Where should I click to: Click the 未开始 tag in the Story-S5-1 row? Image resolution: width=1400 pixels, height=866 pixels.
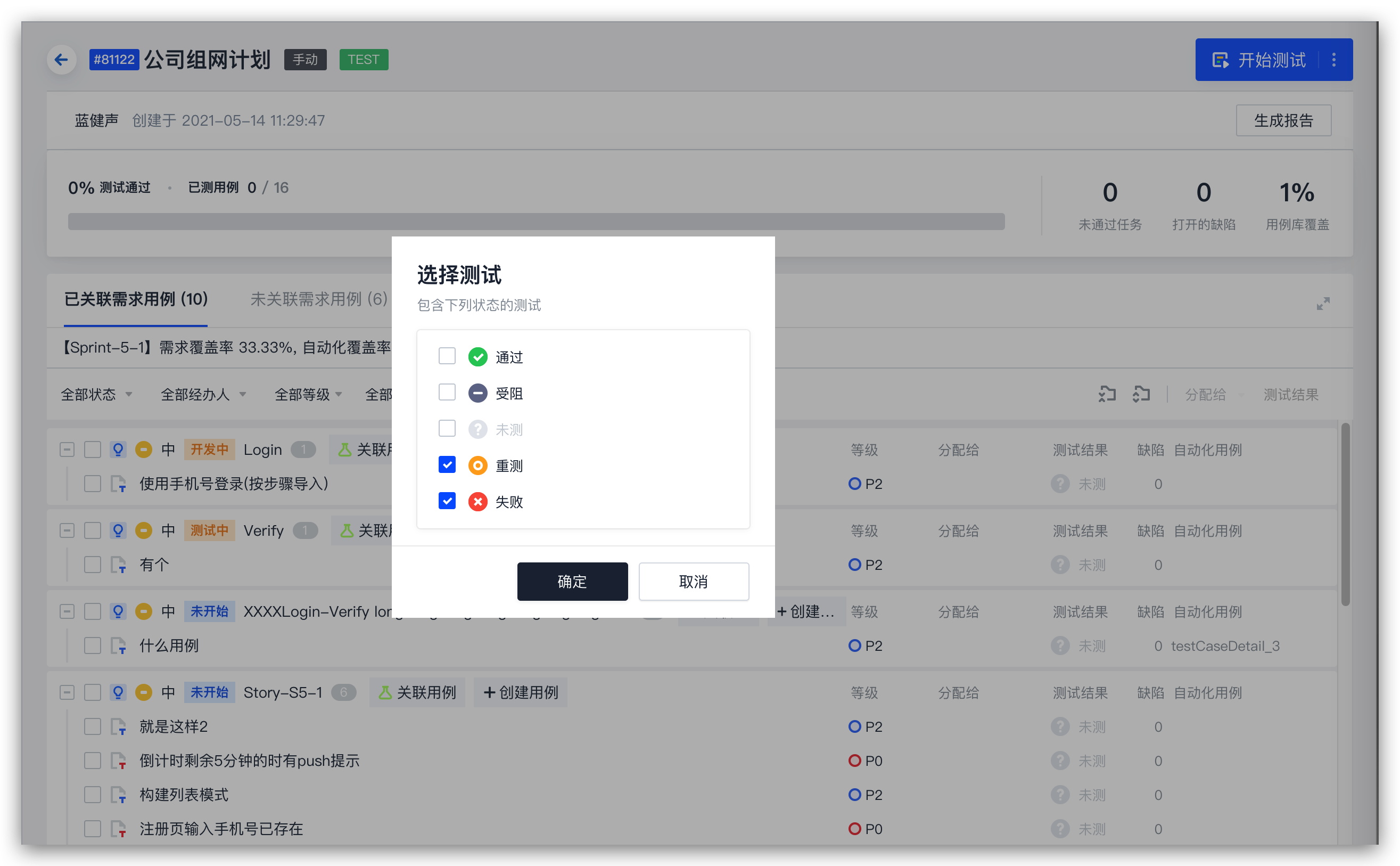point(209,692)
